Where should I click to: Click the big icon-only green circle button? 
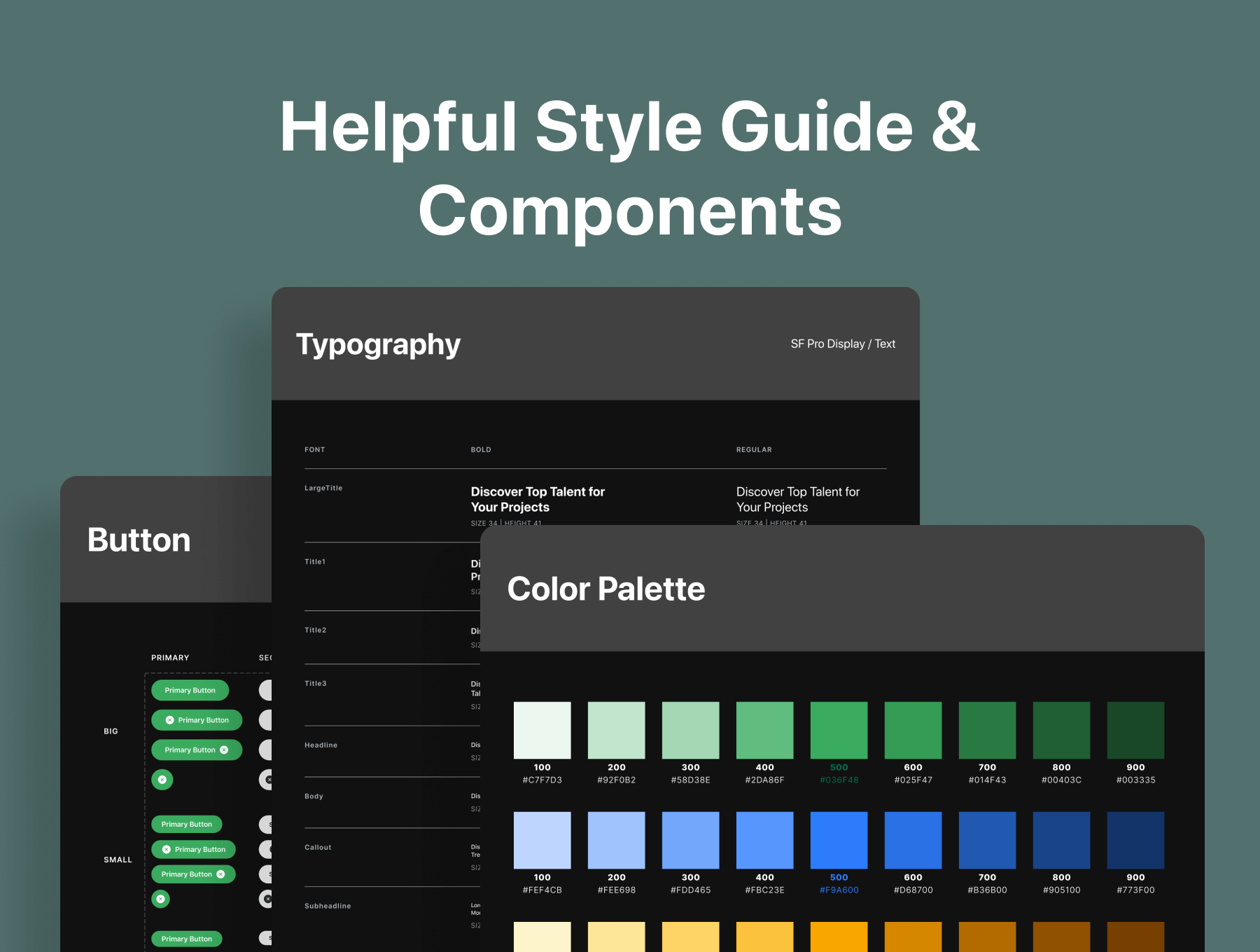162,779
